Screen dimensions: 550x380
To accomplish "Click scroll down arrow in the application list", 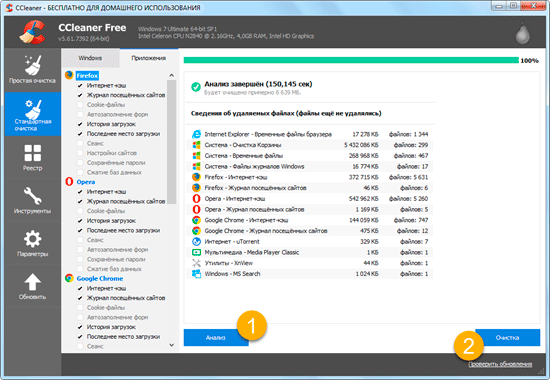I will (x=172, y=345).
